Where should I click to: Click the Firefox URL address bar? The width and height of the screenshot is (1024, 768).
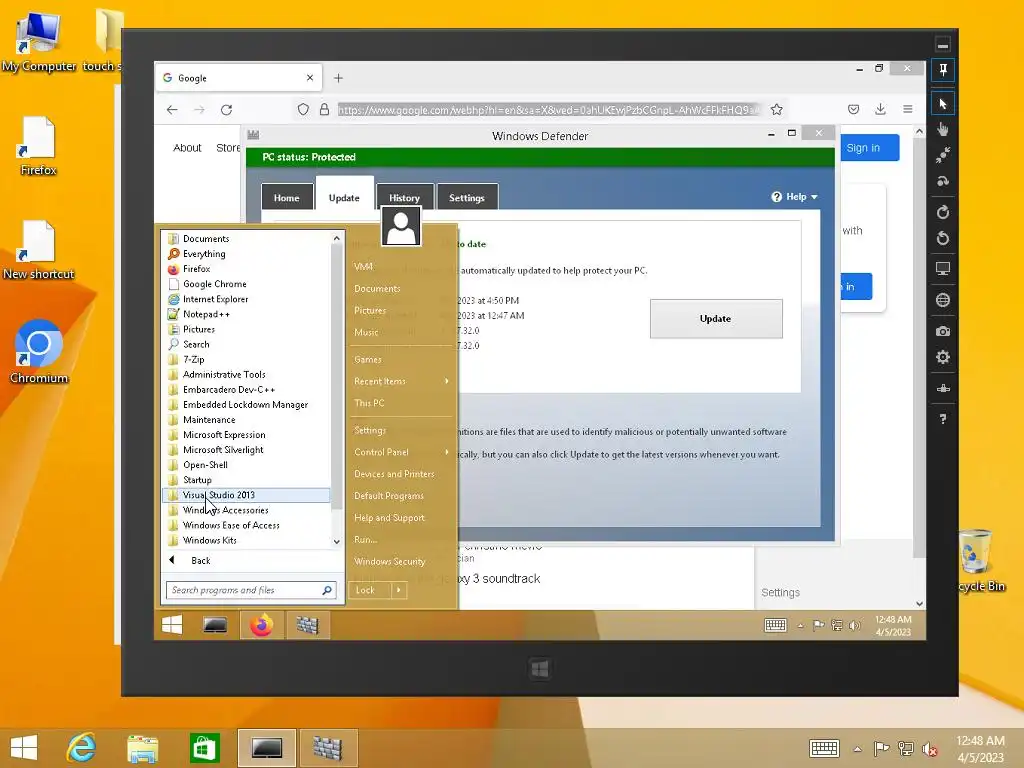549,110
